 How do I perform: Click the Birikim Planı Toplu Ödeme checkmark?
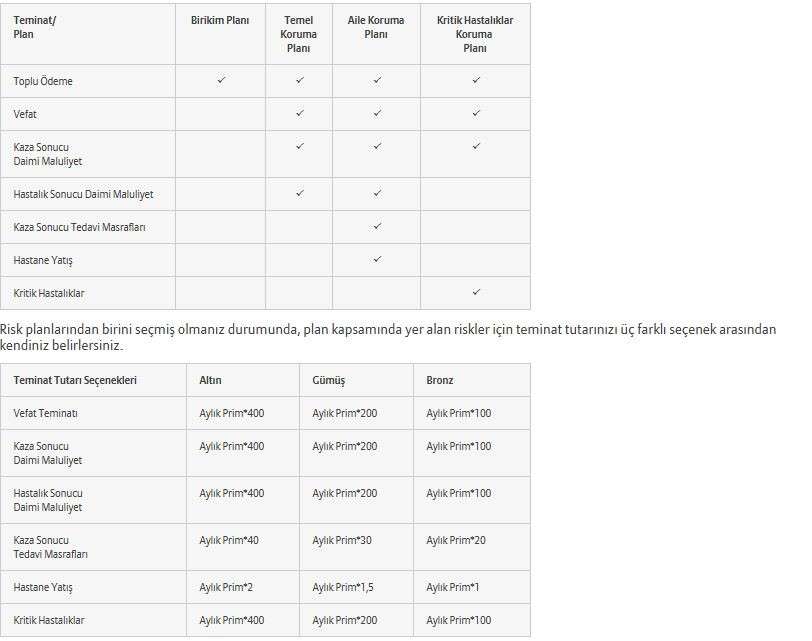pyautogui.click(x=221, y=81)
